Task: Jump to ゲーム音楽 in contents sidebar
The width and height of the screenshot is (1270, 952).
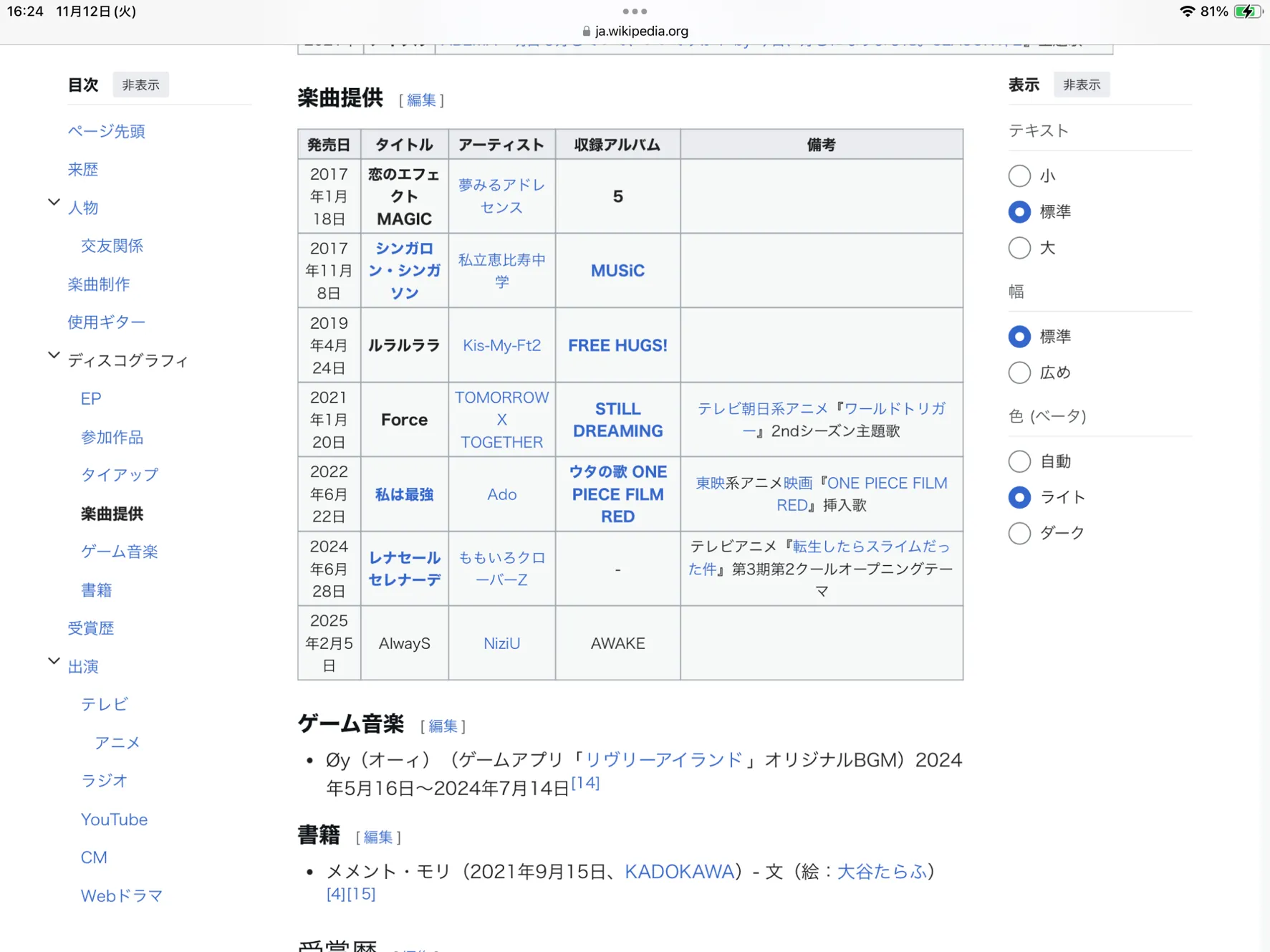Action: point(120,552)
